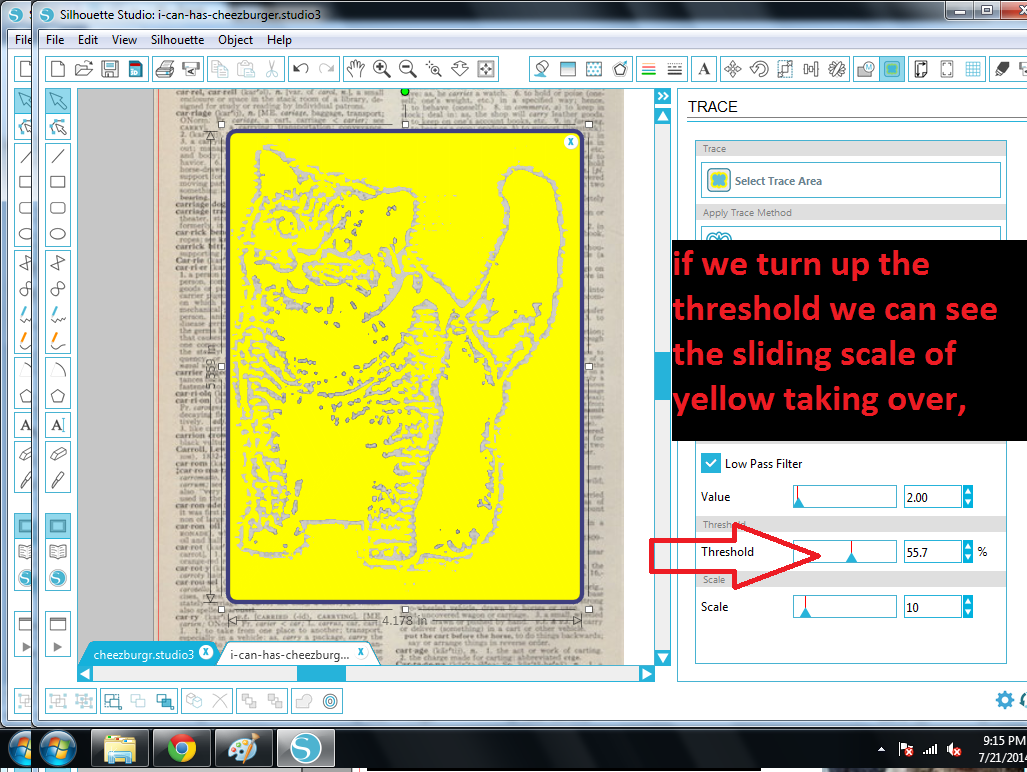Pick the Edit Points tool
This screenshot has width=1027, height=772.
coord(58,126)
